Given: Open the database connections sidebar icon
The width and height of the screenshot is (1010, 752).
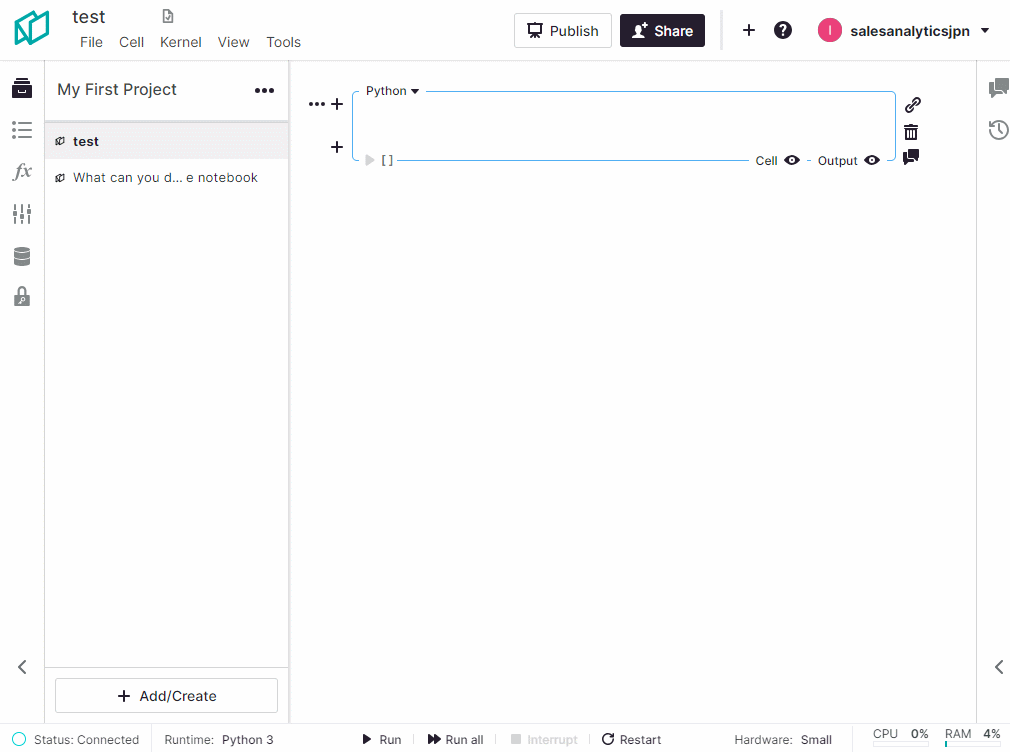Looking at the screenshot, I should [22, 257].
